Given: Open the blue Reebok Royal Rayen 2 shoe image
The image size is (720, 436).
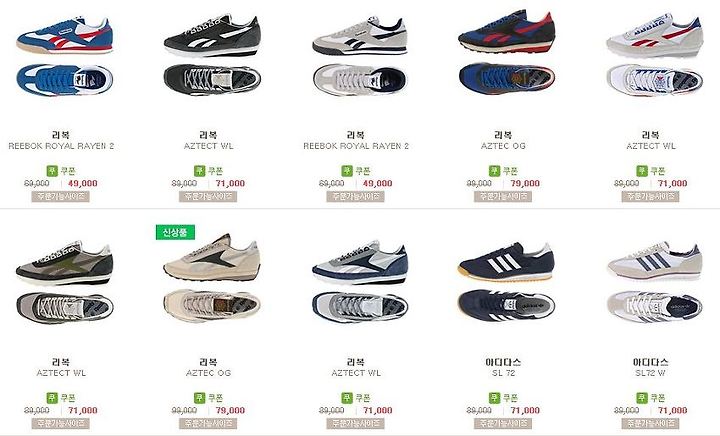Looking at the screenshot, I should point(64,56).
